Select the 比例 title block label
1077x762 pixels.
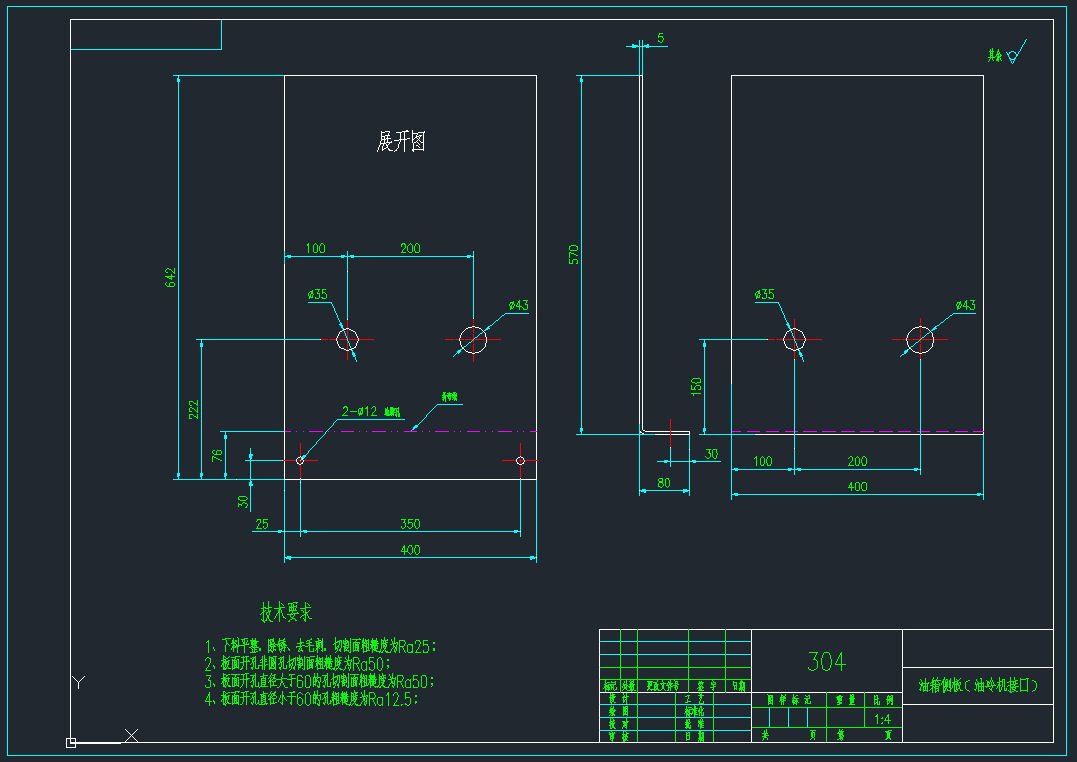(x=883, y=701)
